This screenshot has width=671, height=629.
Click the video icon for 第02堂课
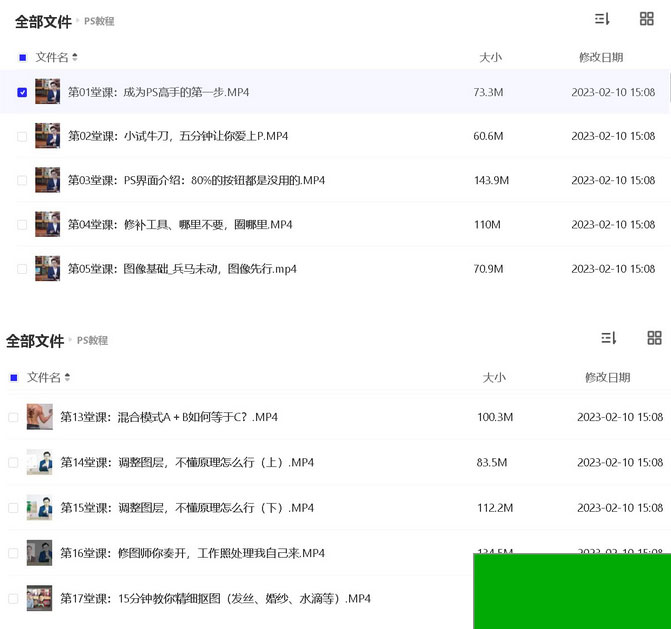[x=47, y=136]
